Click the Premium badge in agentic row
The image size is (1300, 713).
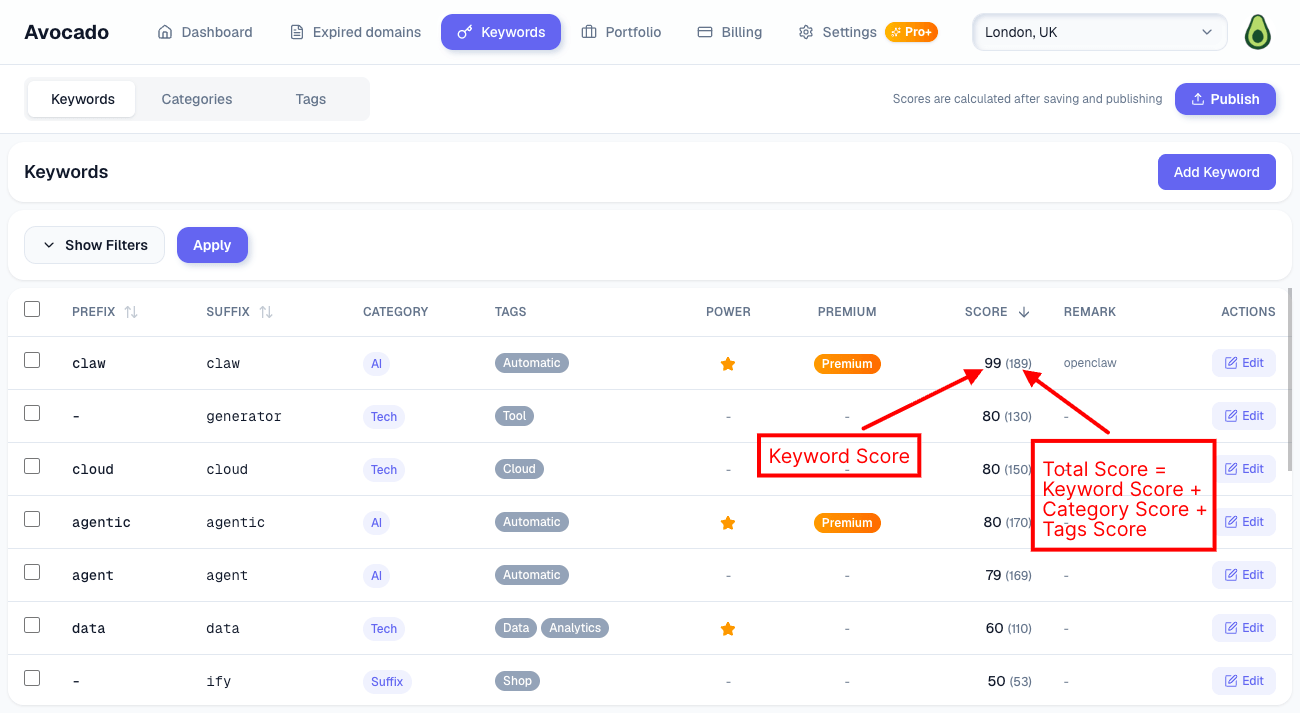click(847, 523)
